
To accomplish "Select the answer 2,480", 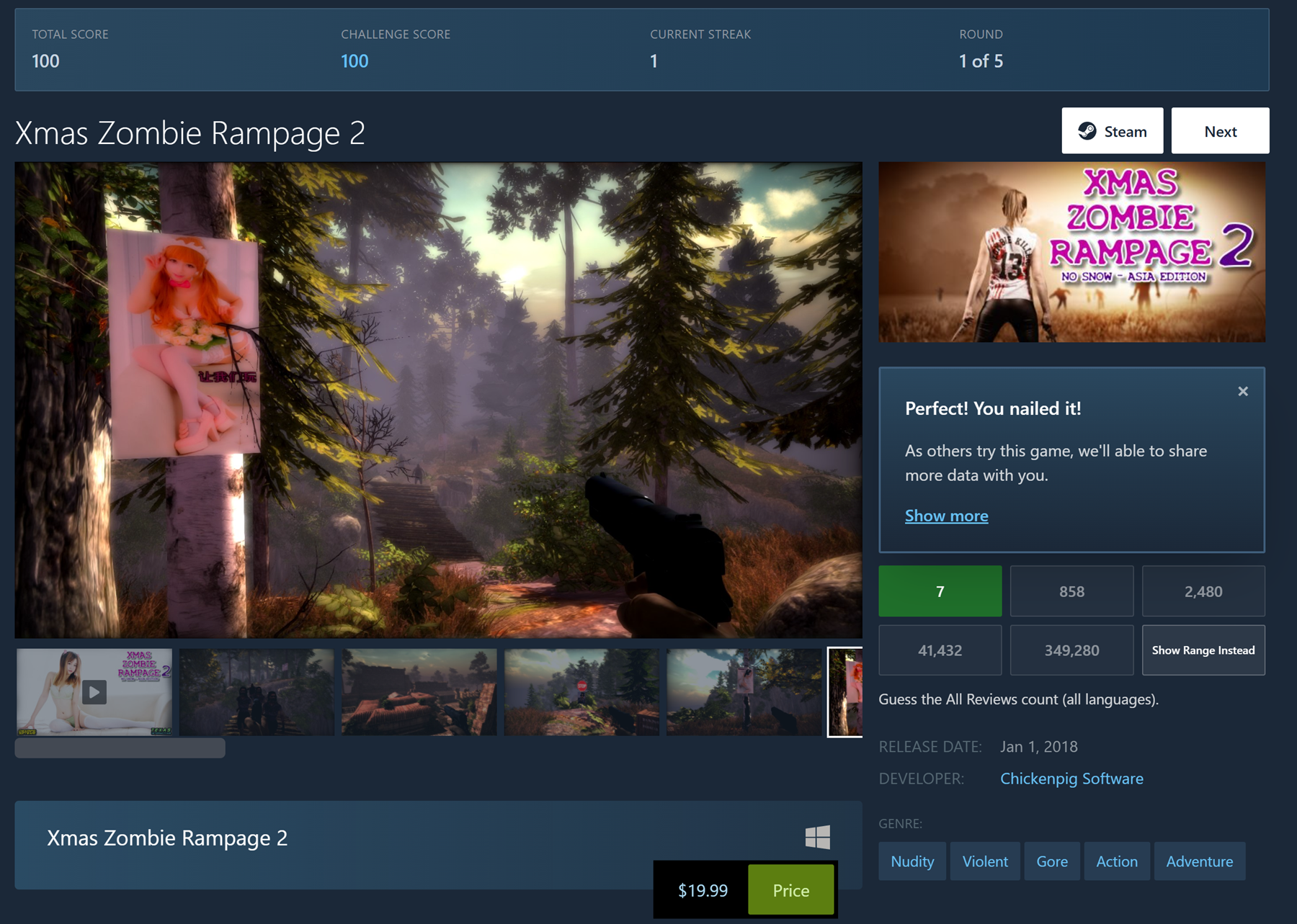I will pos(1203,591).
